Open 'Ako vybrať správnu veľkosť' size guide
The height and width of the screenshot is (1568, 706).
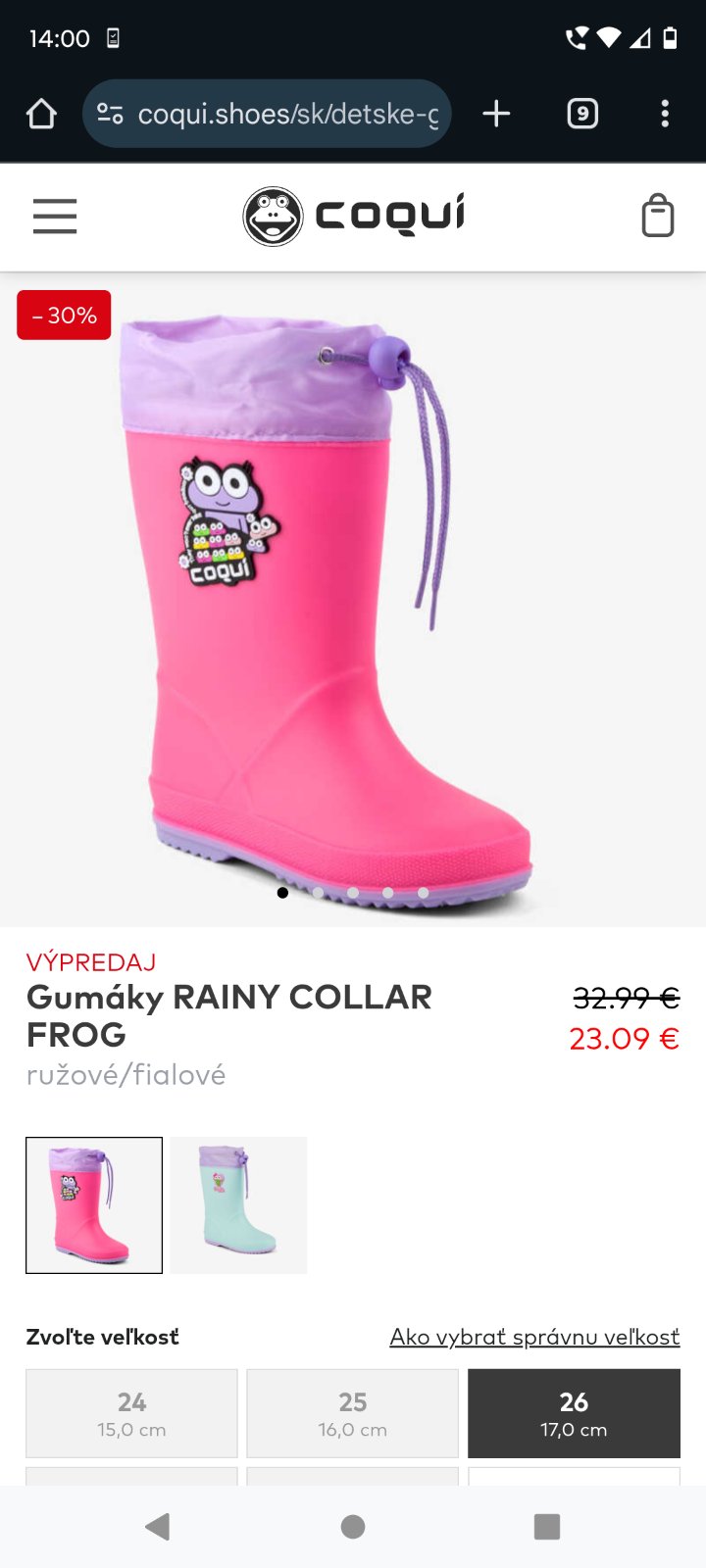coord(534,1337)
